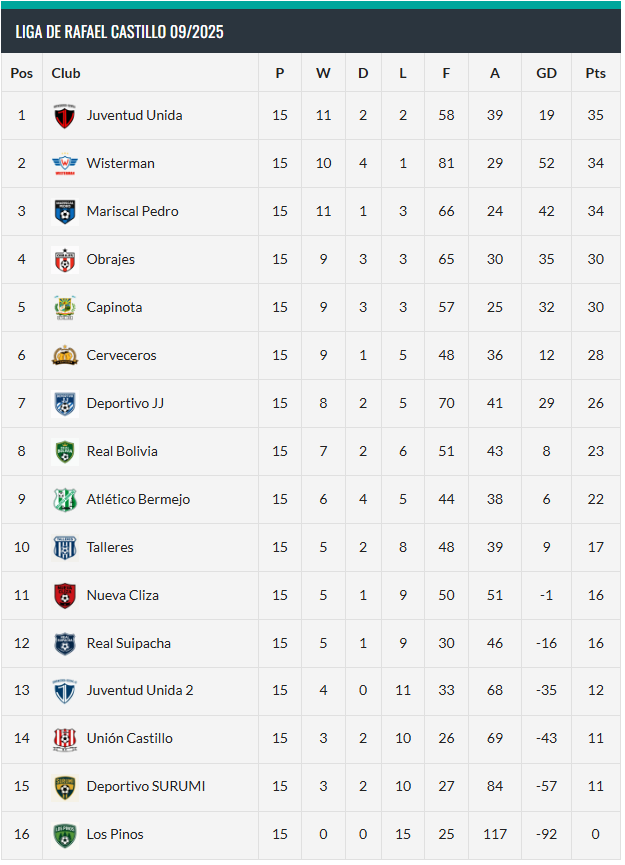
Task: Click the Obrajes team crest
Action: tap(65, 260)
